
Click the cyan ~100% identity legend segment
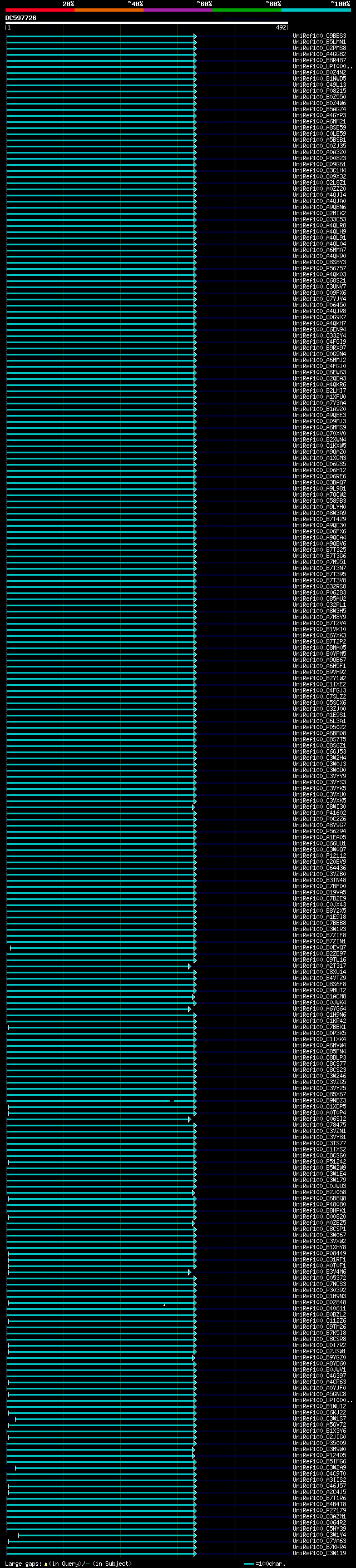[316, 10]
